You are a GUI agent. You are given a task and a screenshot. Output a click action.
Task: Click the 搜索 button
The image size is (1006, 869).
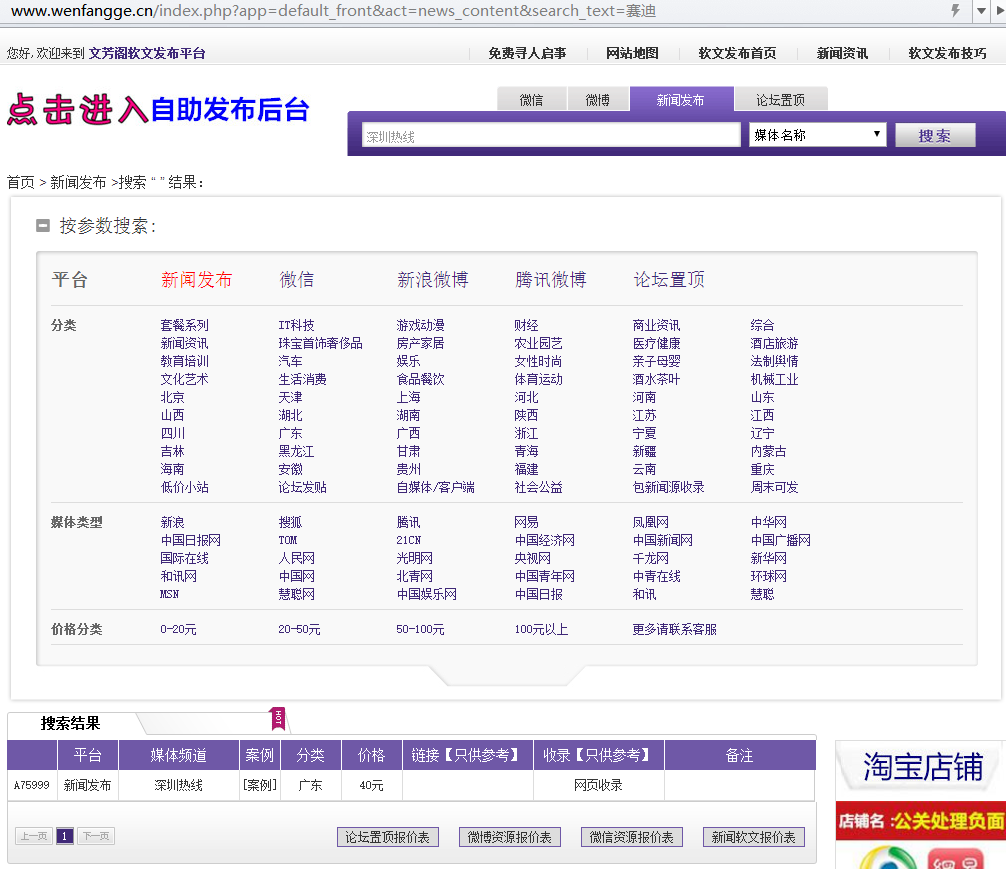coord(934,136)
